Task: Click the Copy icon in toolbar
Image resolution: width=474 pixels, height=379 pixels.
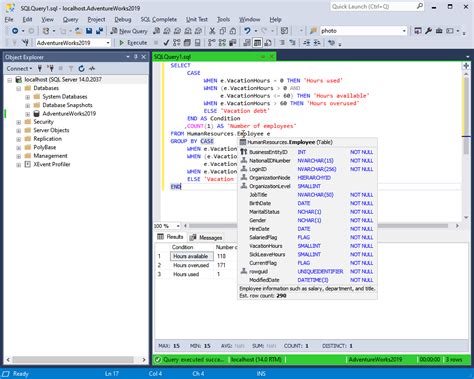Action: pyautogui.click(x=222, y=31)
